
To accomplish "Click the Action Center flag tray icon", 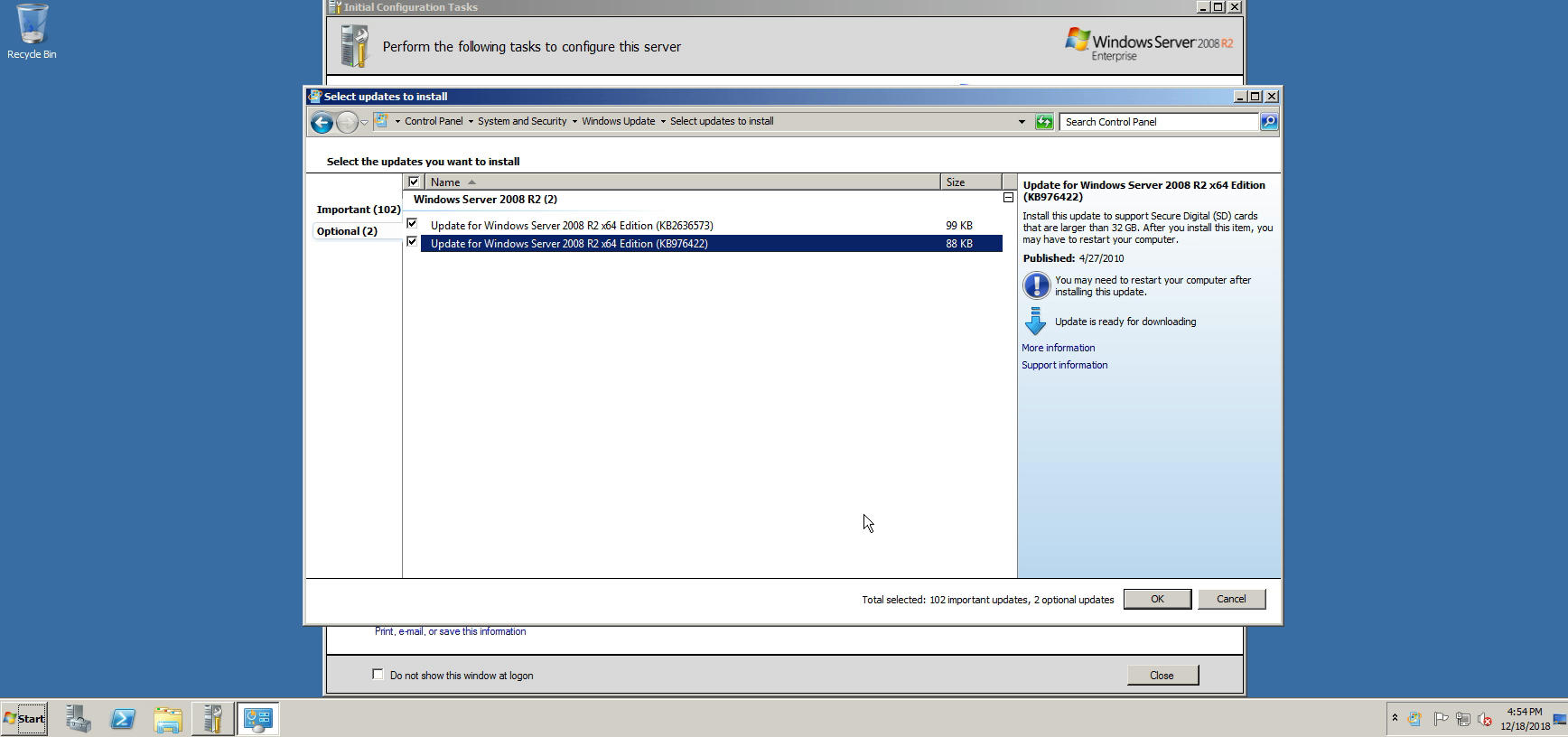I will (x=1441, y=719).
